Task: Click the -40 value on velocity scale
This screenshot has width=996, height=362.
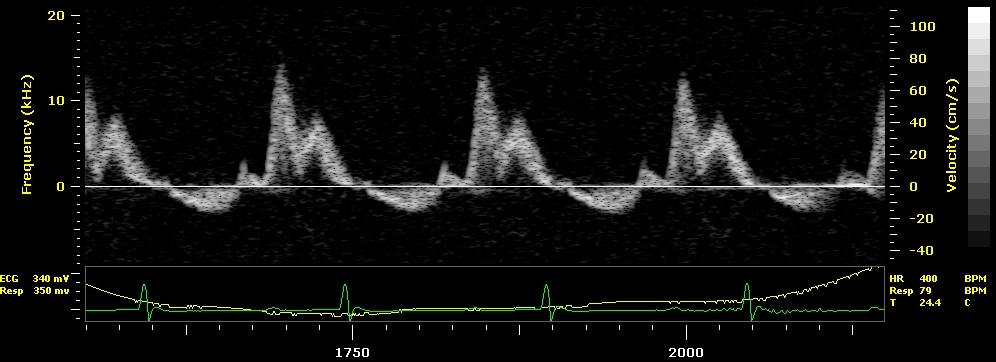Action: click(x=920, y=250)
